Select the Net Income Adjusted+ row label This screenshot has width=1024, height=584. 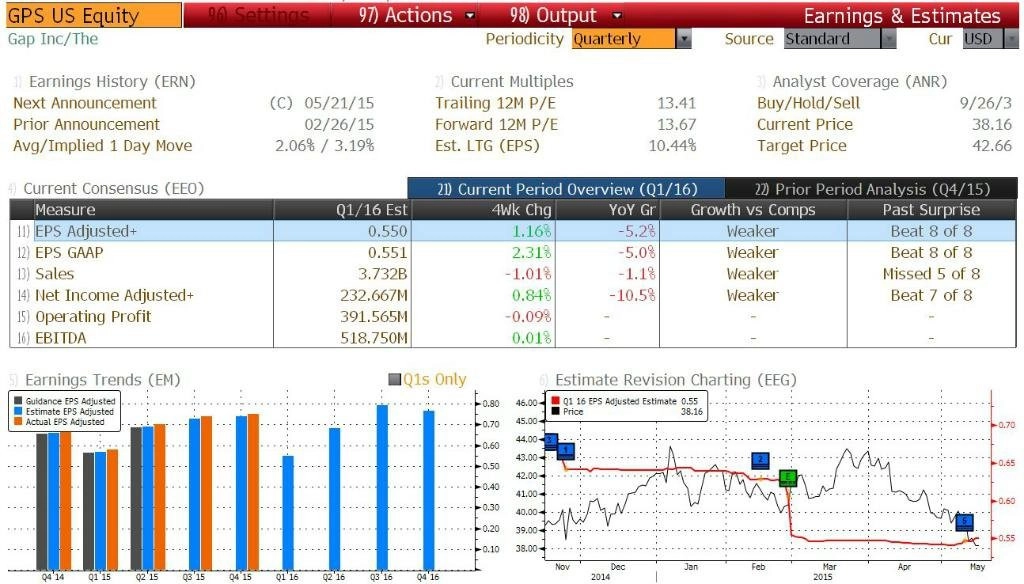(114, 295)
